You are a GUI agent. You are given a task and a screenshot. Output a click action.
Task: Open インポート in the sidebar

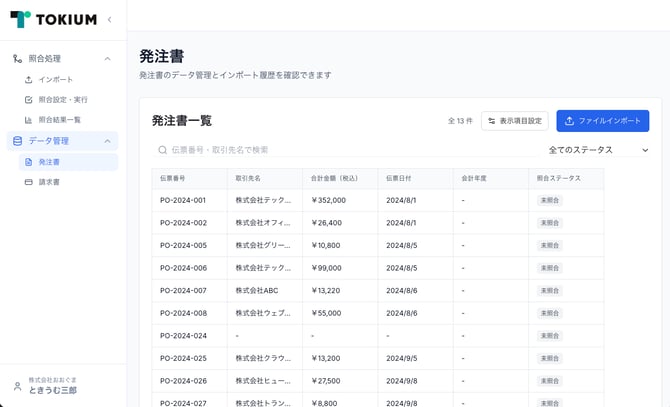(x=55, y=79)
